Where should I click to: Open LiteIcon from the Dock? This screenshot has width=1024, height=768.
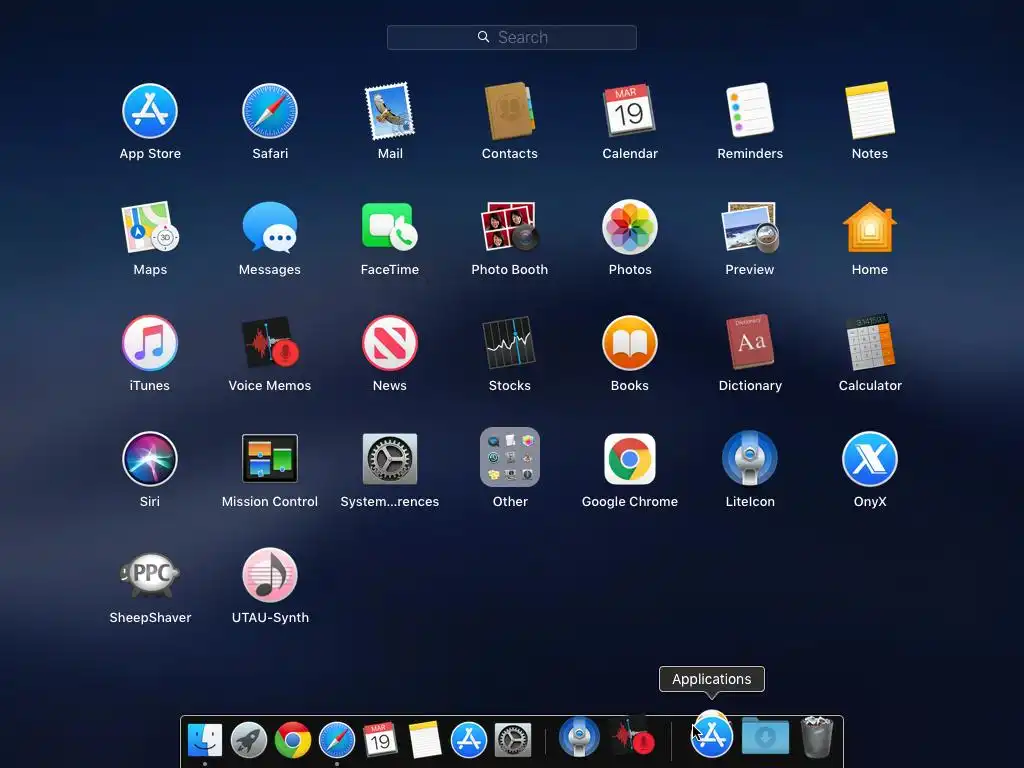click(579, 737)
